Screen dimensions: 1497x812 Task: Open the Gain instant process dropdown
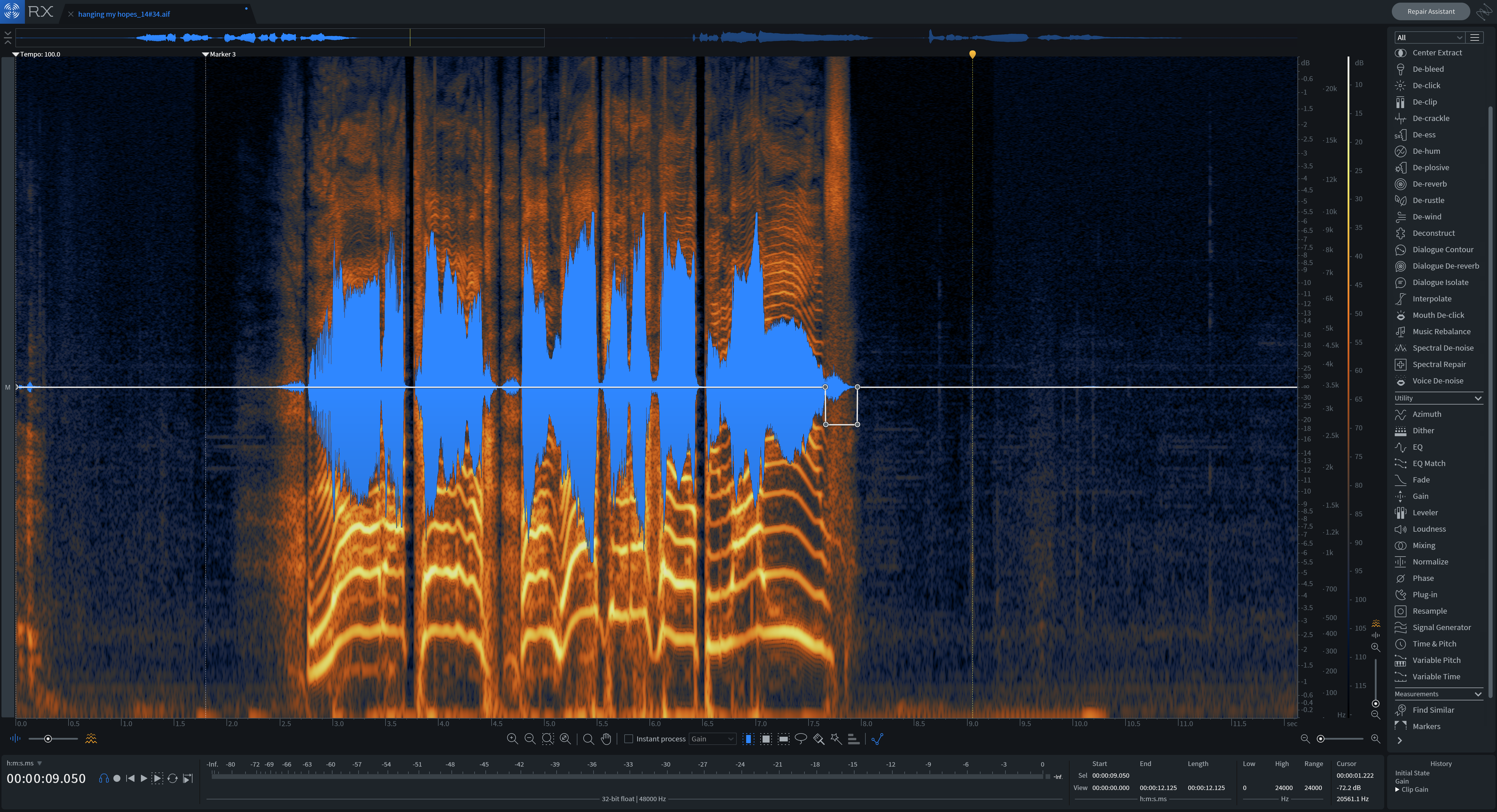coord(712,739)
